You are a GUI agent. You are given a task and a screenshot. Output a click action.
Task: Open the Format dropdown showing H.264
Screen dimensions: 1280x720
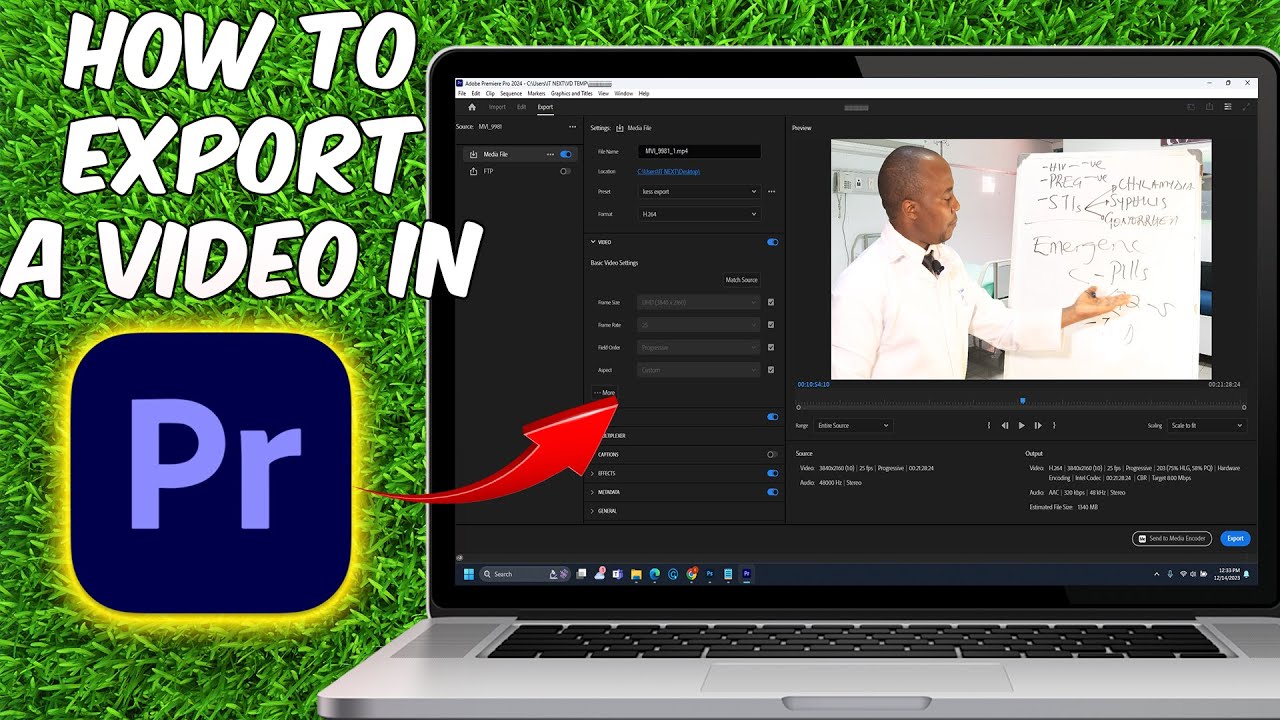coord(699,214)
